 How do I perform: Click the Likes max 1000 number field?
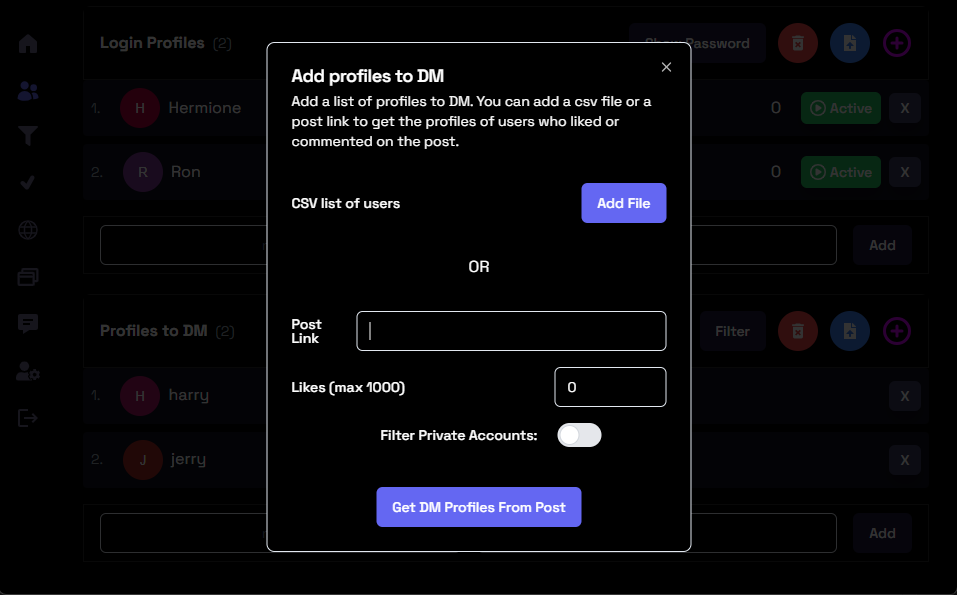point(610,387)
